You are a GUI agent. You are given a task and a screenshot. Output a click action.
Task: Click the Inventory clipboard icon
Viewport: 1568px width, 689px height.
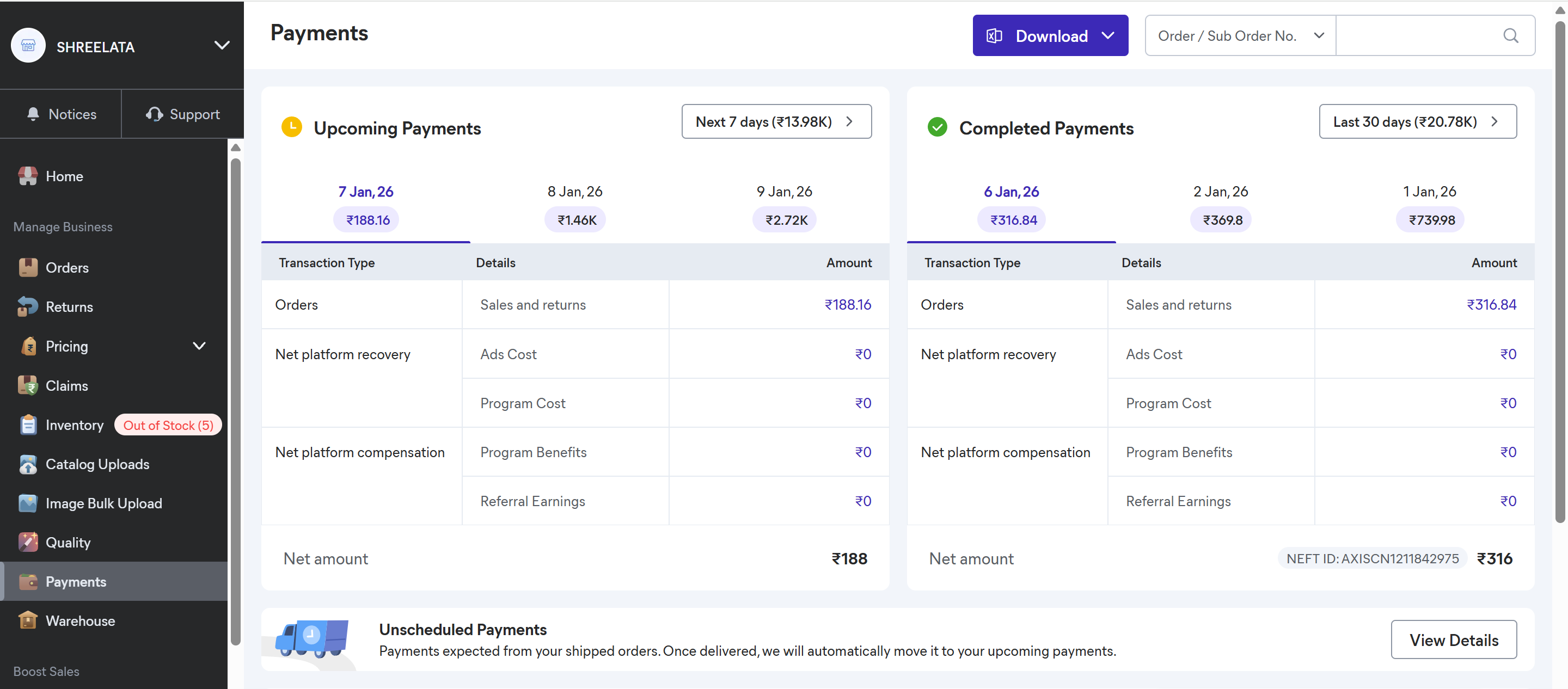click(x=27, y=425)
